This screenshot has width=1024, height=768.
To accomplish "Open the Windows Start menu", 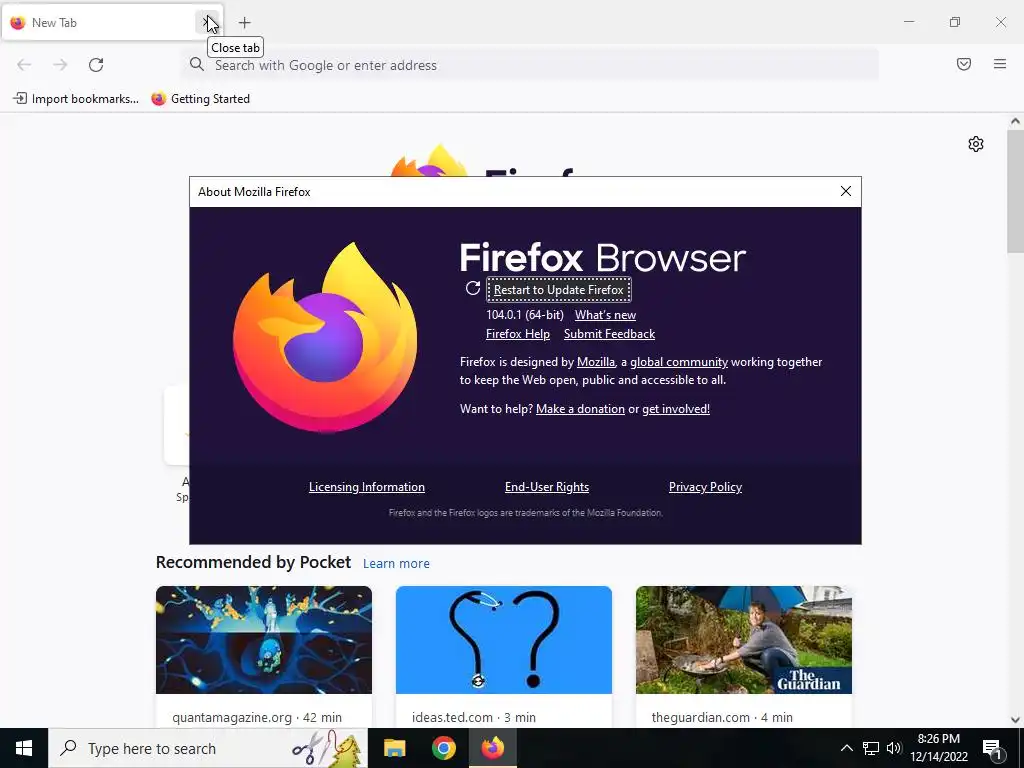I will pyautogui.click(x=24, y=748).
